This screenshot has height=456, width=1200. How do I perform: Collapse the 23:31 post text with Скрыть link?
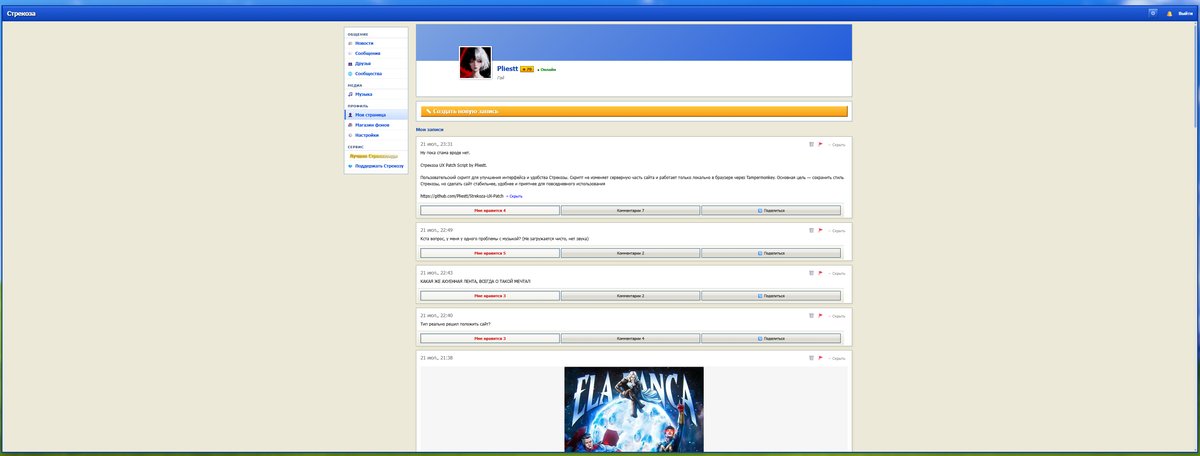point(515,197)
